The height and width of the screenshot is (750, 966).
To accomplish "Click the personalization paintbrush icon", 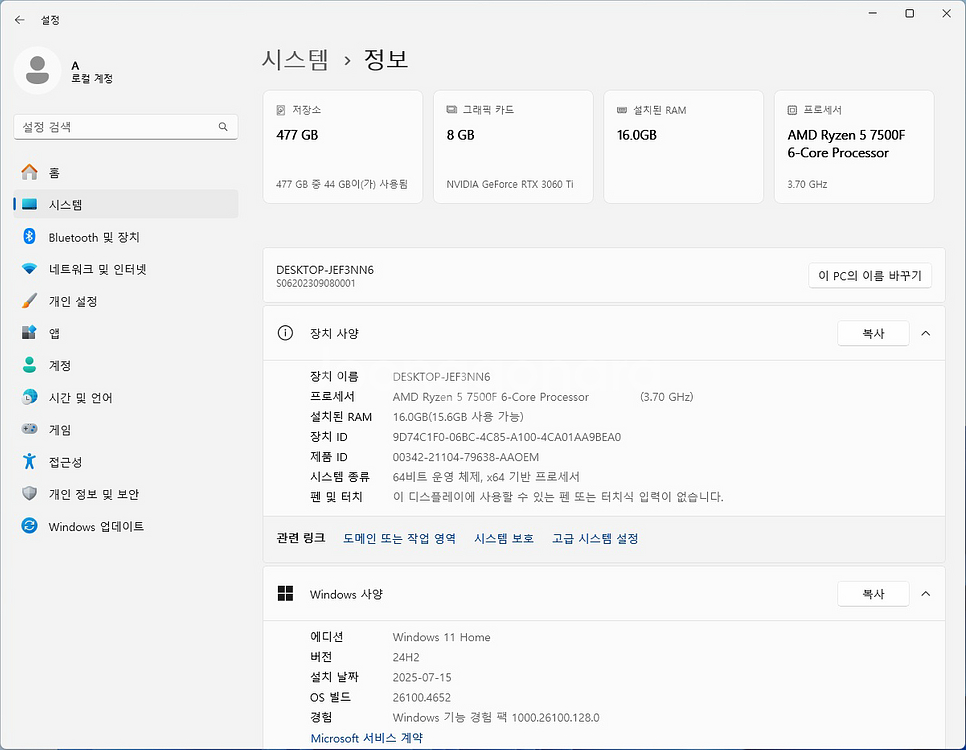I will tap(29, 301).
